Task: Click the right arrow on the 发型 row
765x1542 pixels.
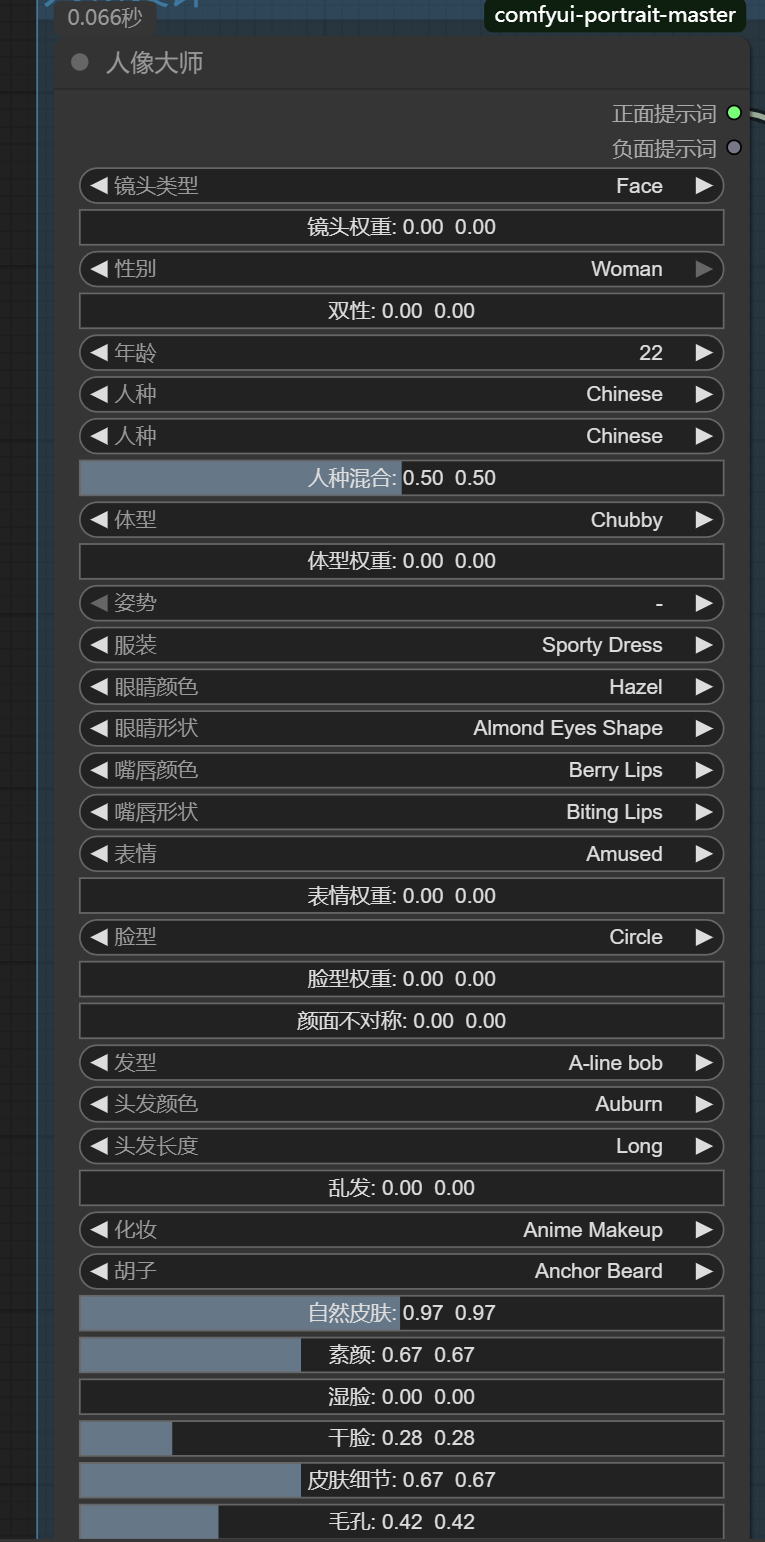Action: click(704, 1063)
